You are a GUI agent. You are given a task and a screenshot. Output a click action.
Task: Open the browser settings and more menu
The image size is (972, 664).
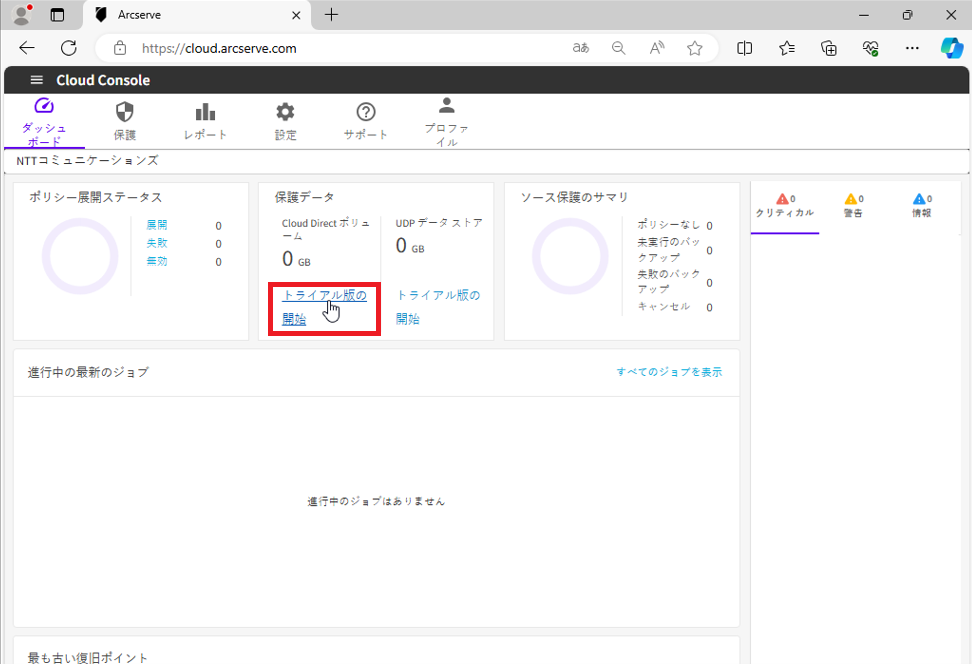point(912,48)
